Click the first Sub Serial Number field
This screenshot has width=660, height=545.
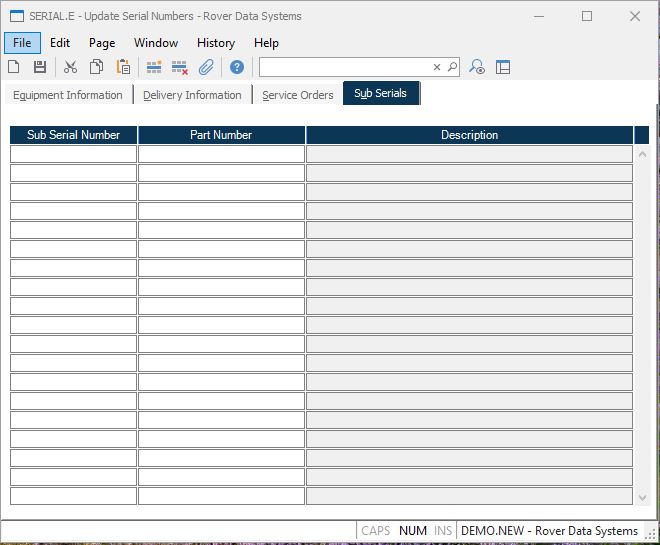pyautogui.click(x=74, y=154)
